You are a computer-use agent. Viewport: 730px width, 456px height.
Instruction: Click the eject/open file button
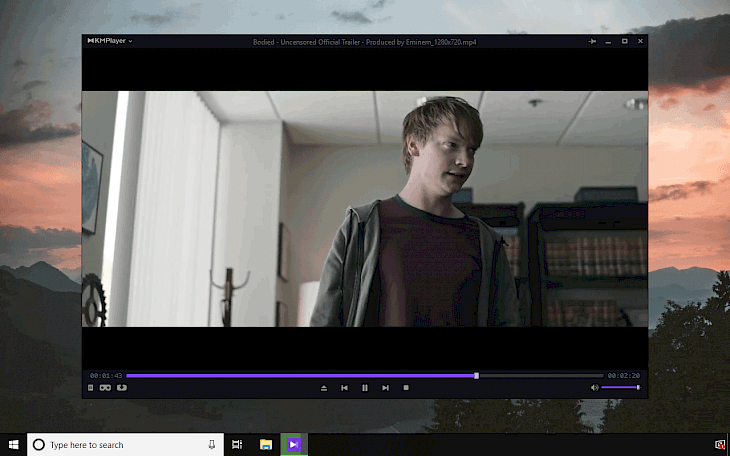[324, 388]
